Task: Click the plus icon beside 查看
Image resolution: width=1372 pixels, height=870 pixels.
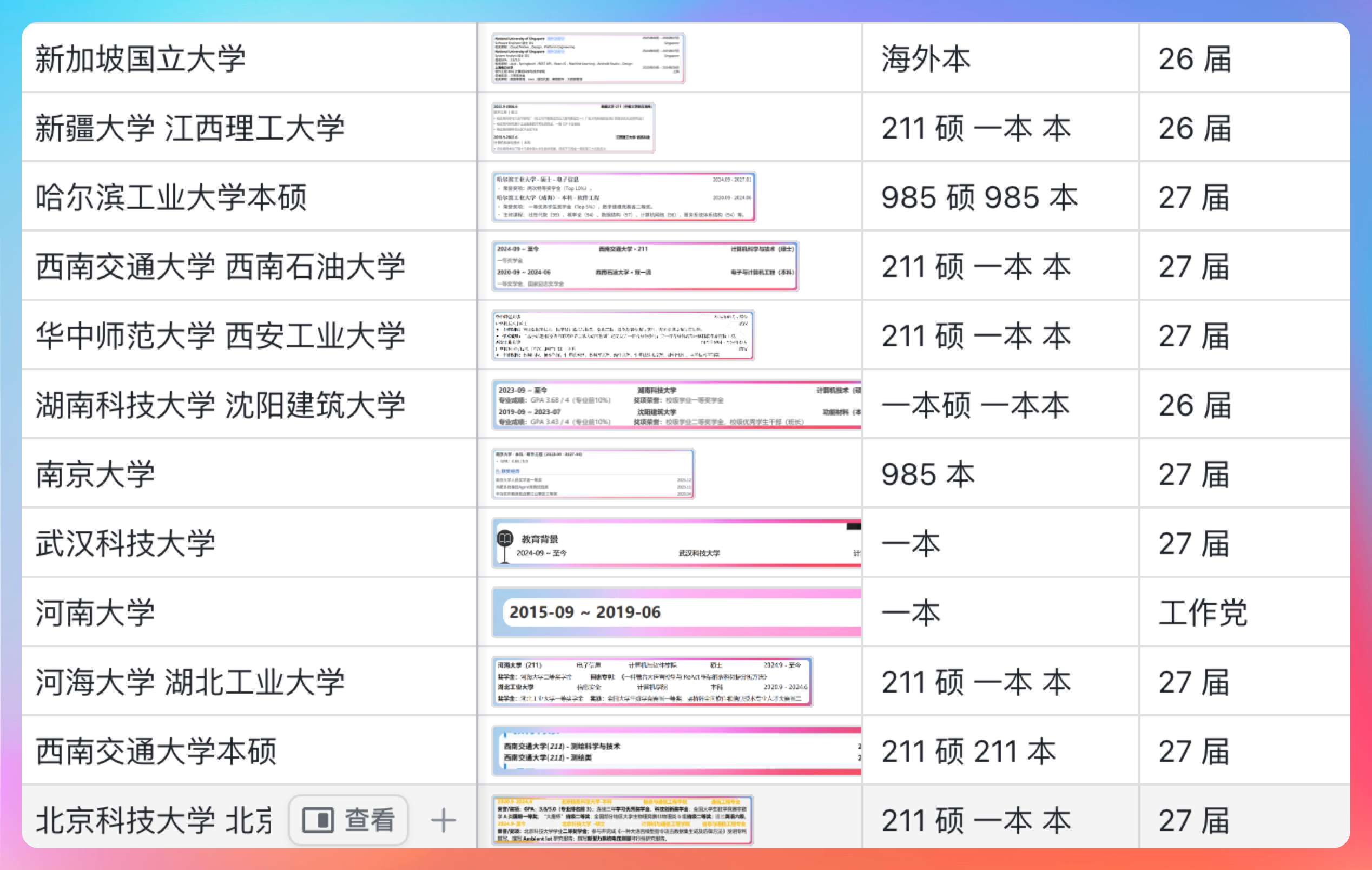Action: pyautogui.click(x=443, y=820)
